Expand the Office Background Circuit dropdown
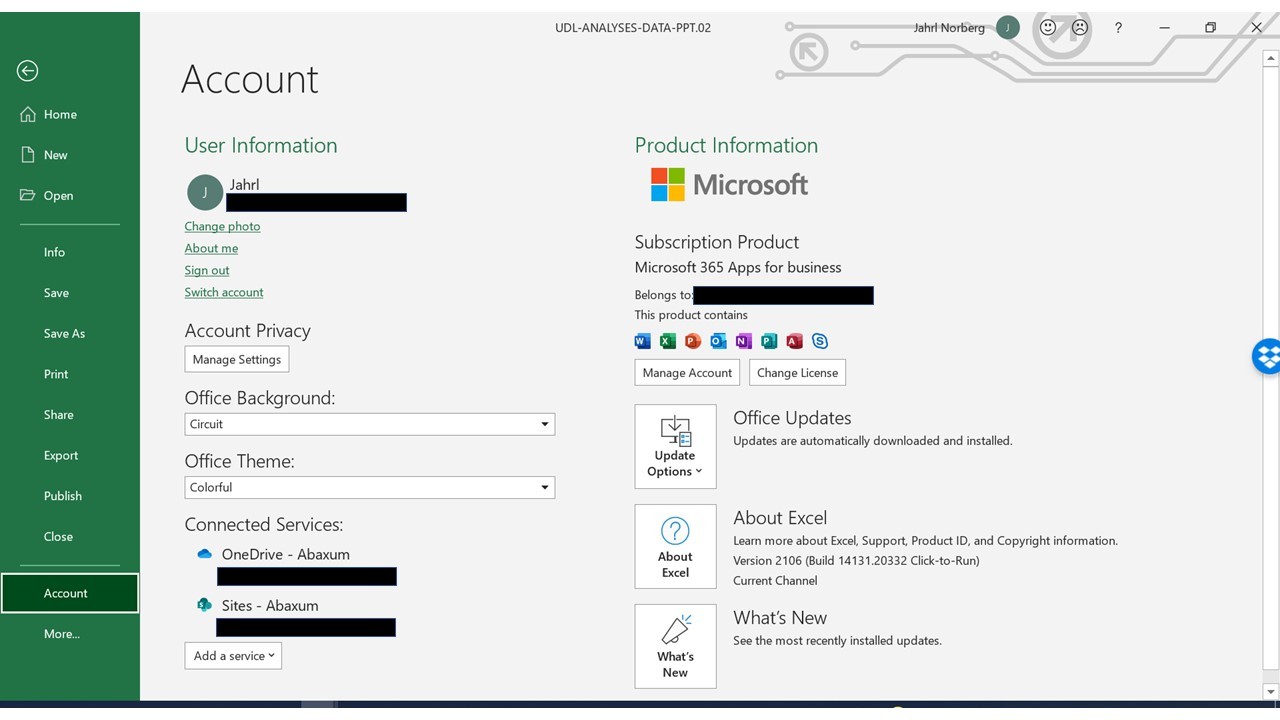The height and width of the screenshot is (720, 1280). (x=370, y=424)
